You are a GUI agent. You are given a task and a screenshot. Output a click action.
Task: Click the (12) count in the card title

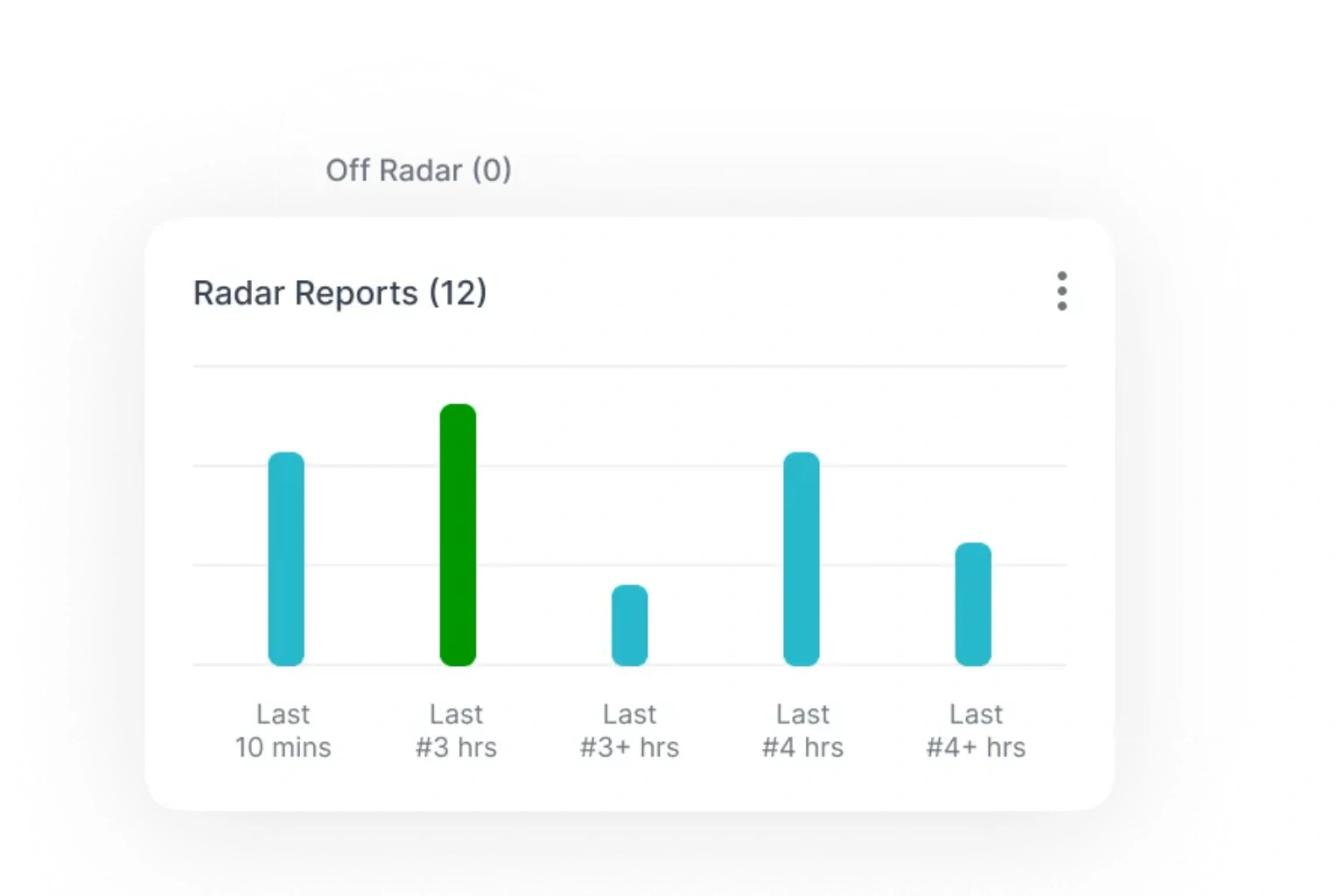458,293
